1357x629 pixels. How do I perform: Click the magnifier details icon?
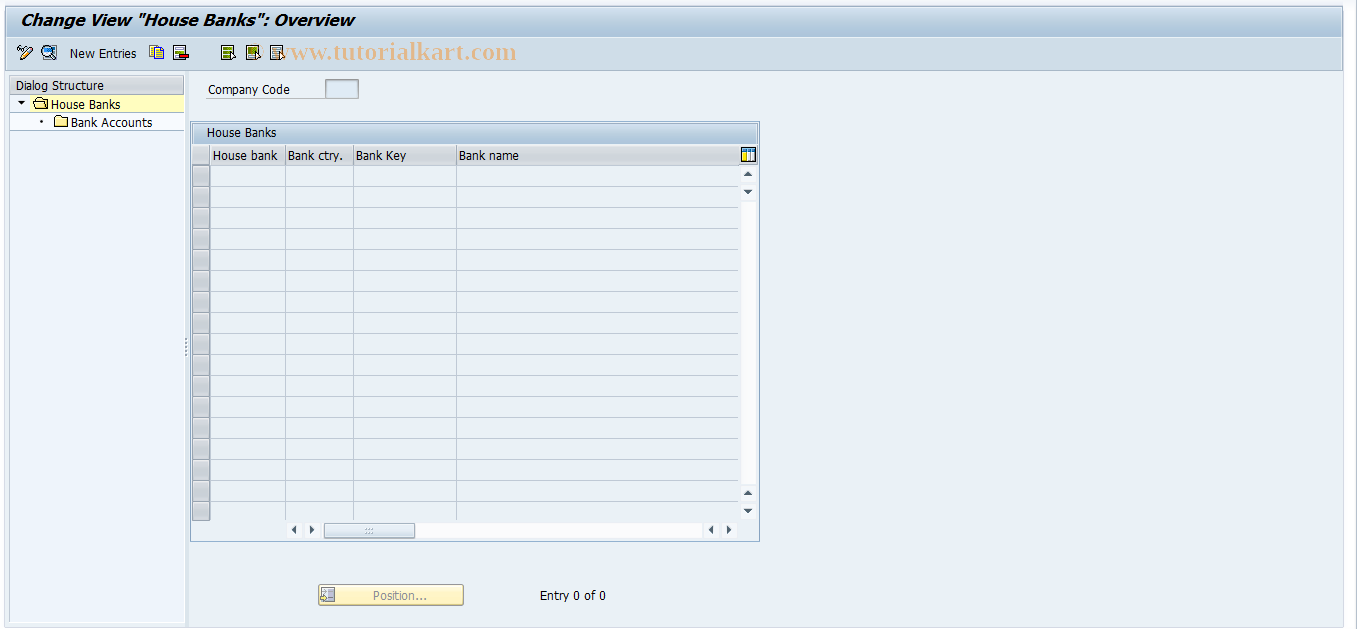pyautogui.click(x=49, y=53)
